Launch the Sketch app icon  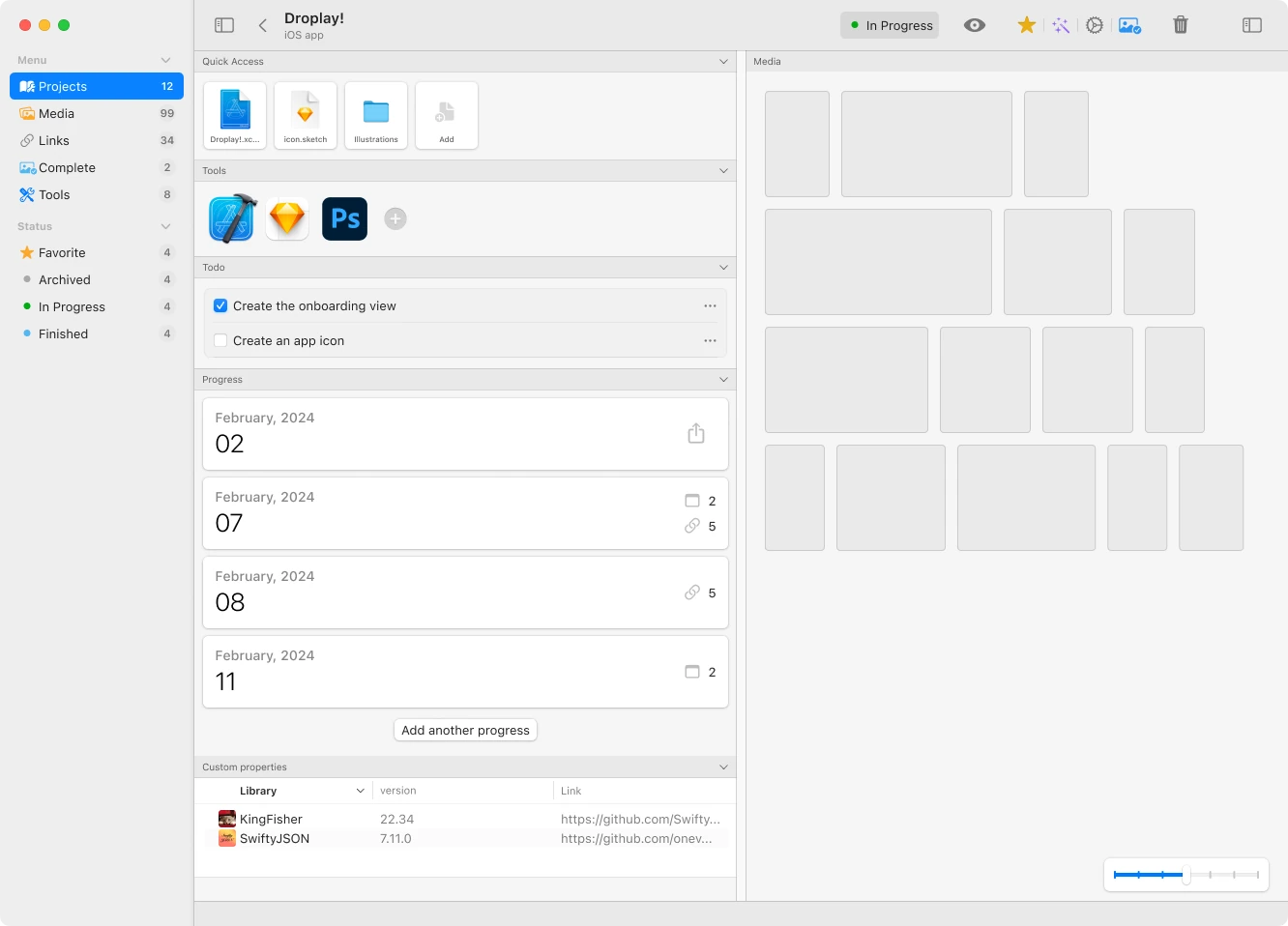287,218
